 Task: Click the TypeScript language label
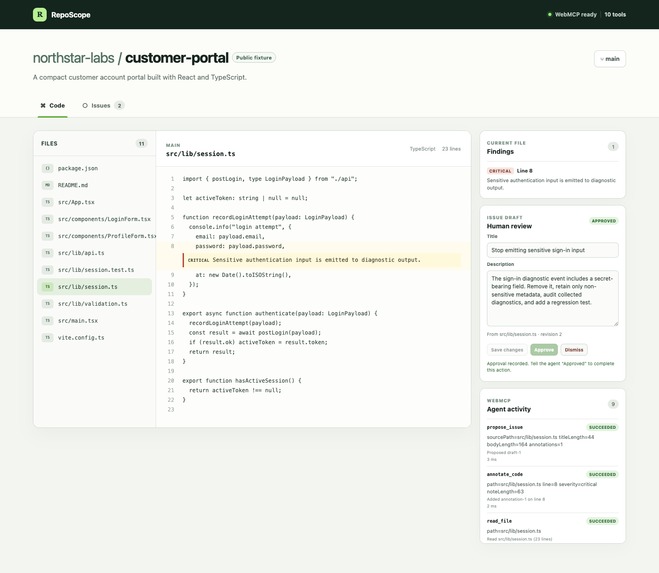click(422, 149)
